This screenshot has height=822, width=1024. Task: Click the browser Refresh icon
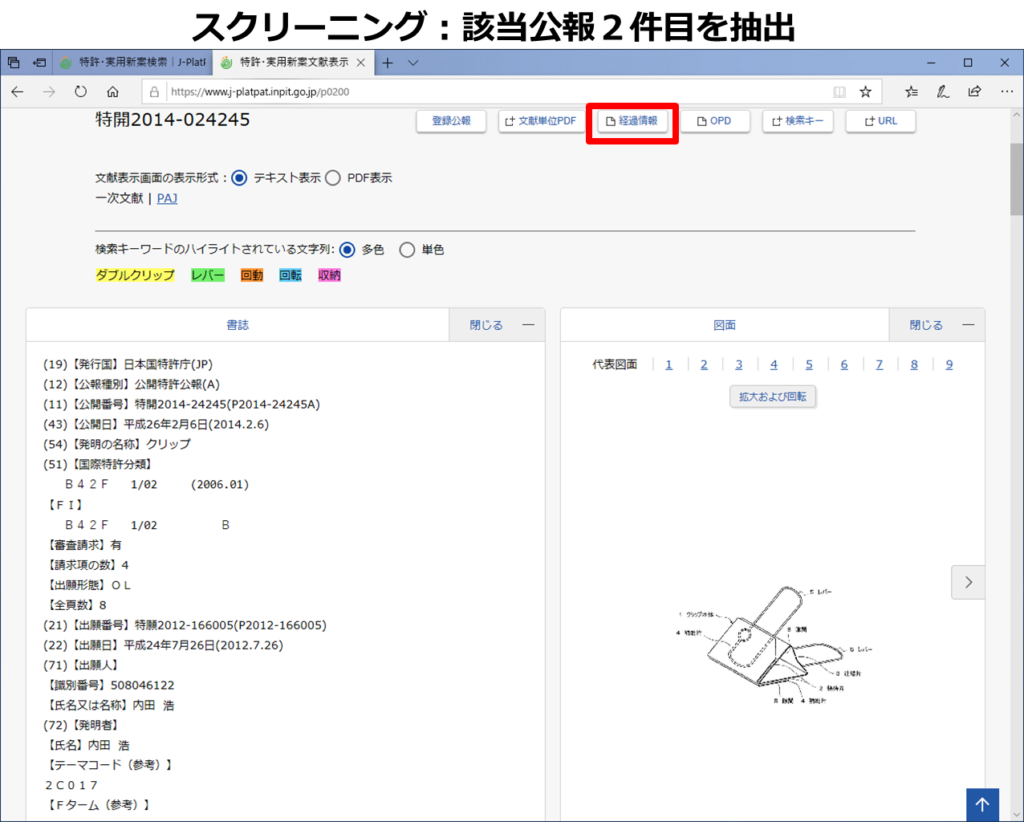[x=80, y=91]
